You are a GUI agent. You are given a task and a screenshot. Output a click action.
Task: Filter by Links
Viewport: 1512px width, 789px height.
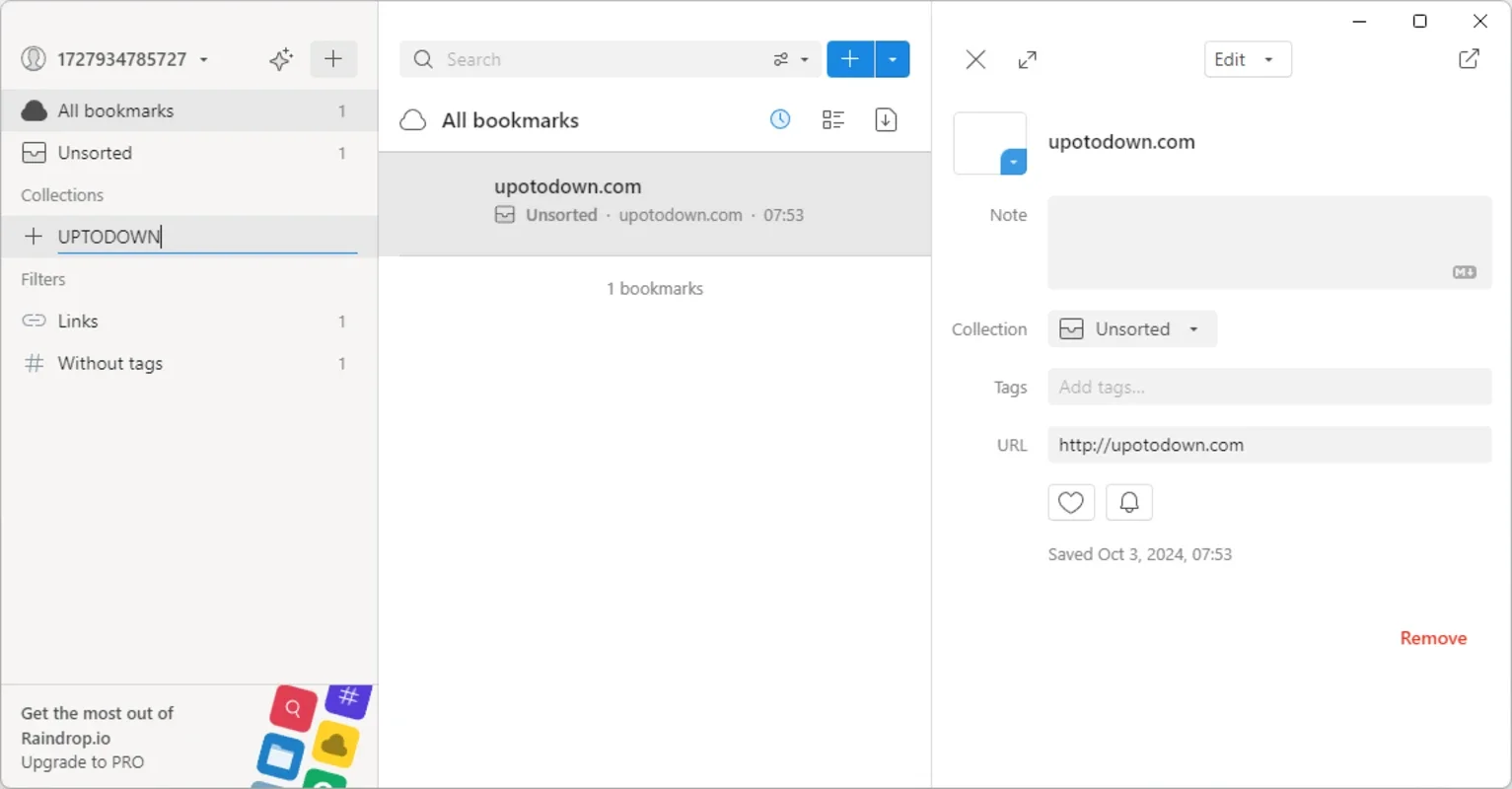pyautogui.click(x=189, y=322)
